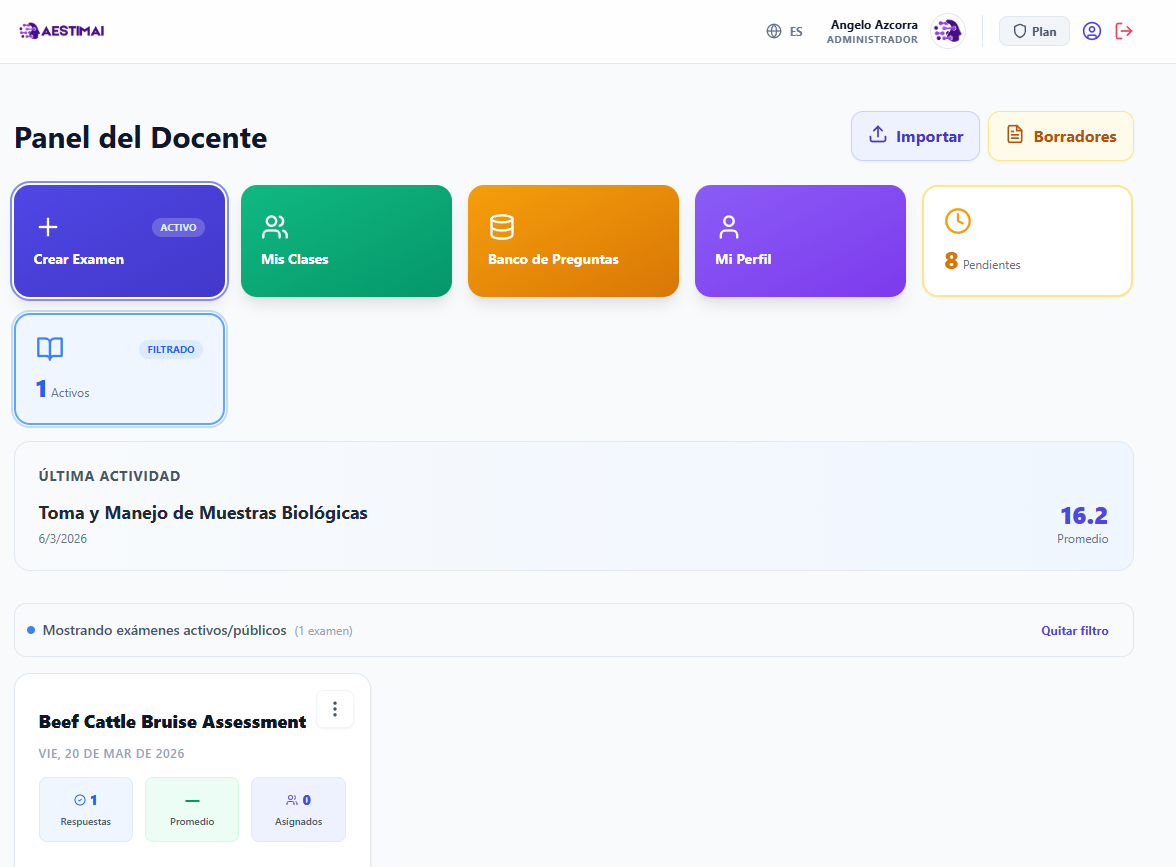Open Angelo Azcorra avatar thumbnail
The height and width of the screenshot is (867, 1176).
pyautogui.click(x=948, y=32)
